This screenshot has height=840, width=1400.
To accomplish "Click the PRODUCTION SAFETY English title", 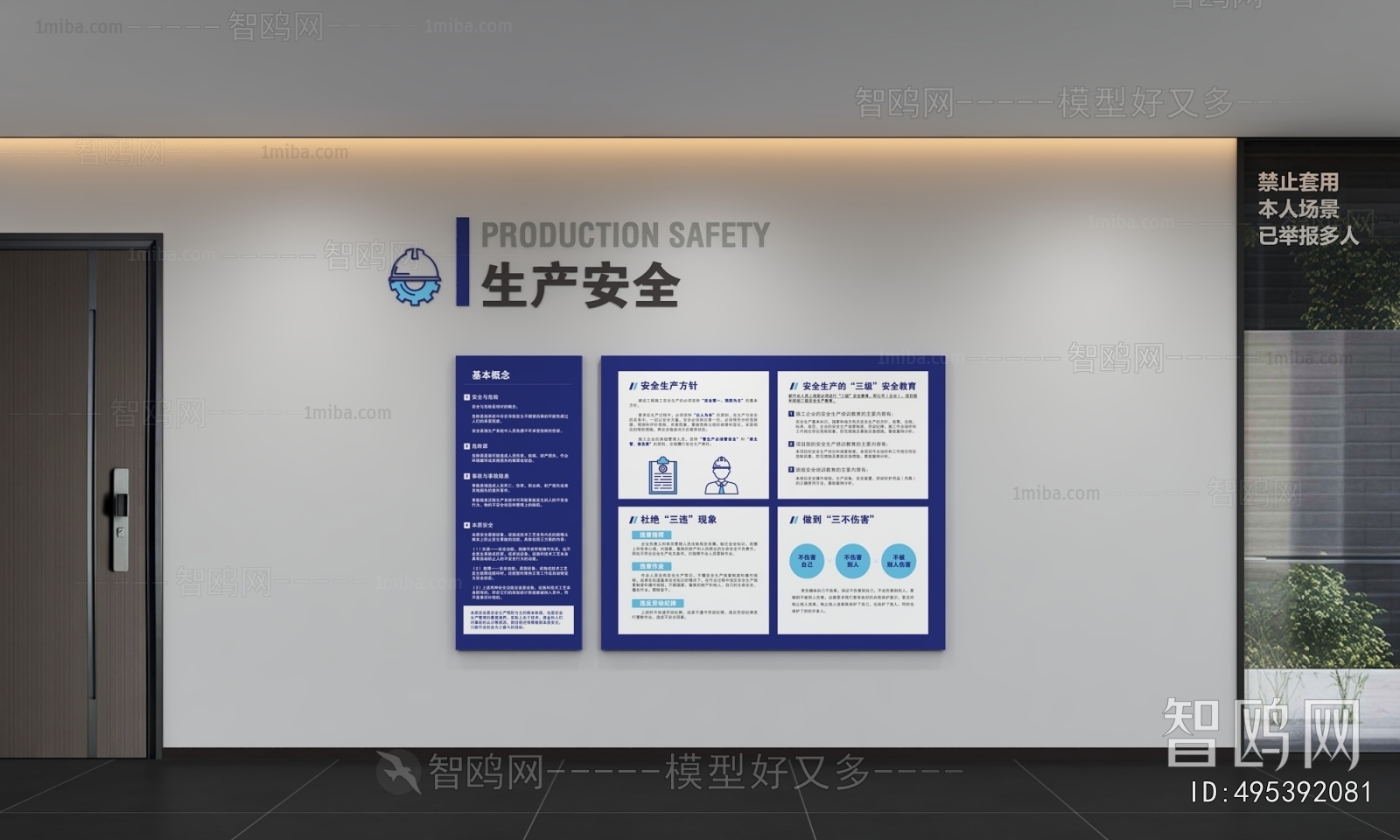I will [x=625, y=235].
